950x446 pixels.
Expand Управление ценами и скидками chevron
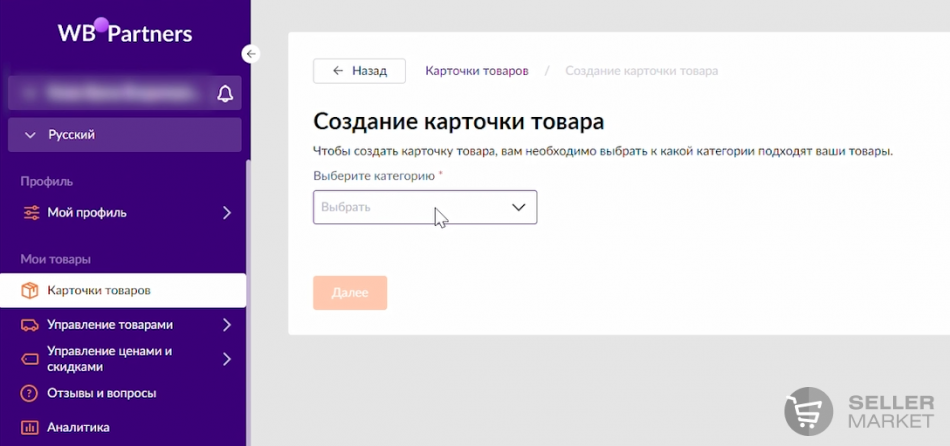point(227,359)
